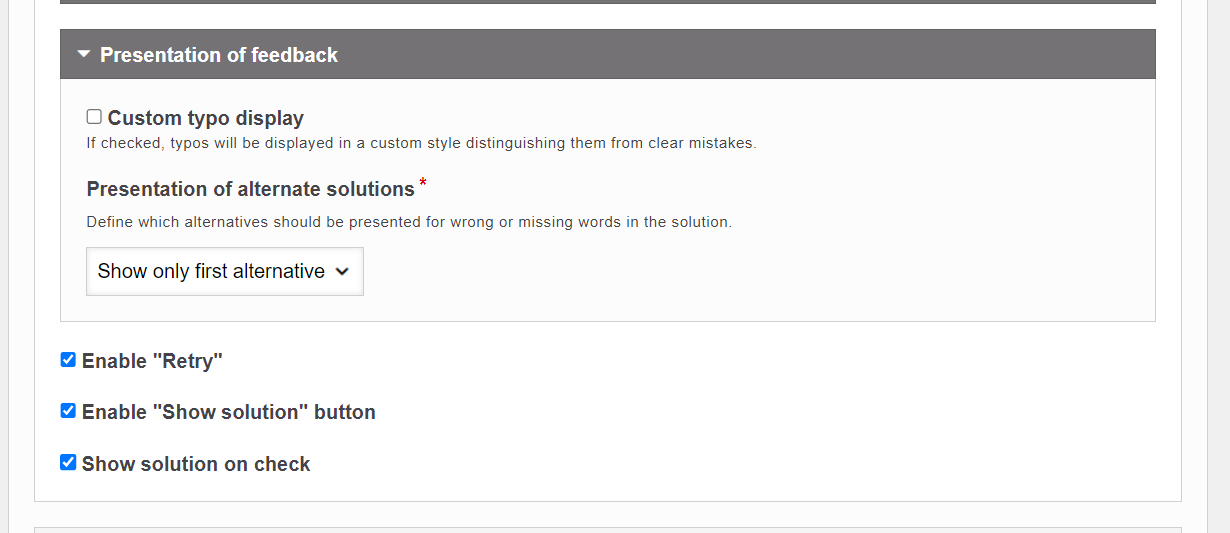This screenshot has width=1230, height=533.
Task: Click the dark bar above the feedback section
Action: pos(608,2)
